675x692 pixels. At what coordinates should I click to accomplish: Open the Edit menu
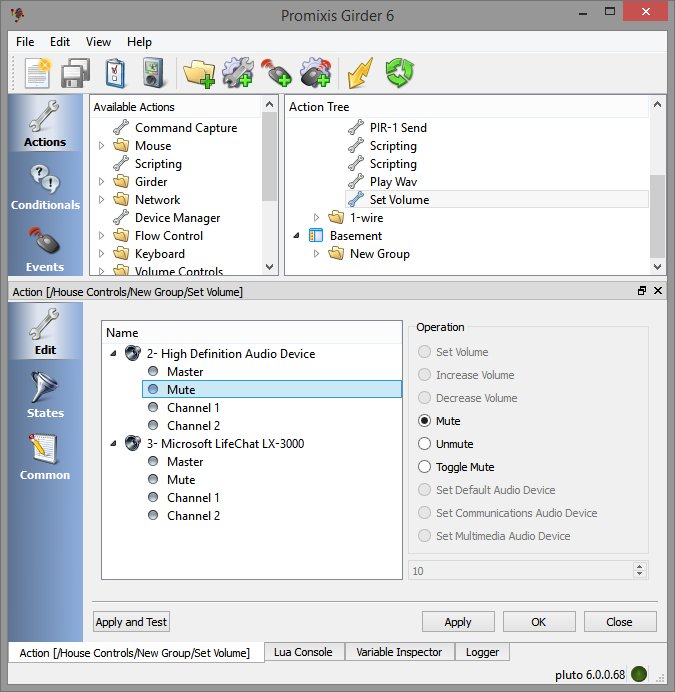coord(60,42)
